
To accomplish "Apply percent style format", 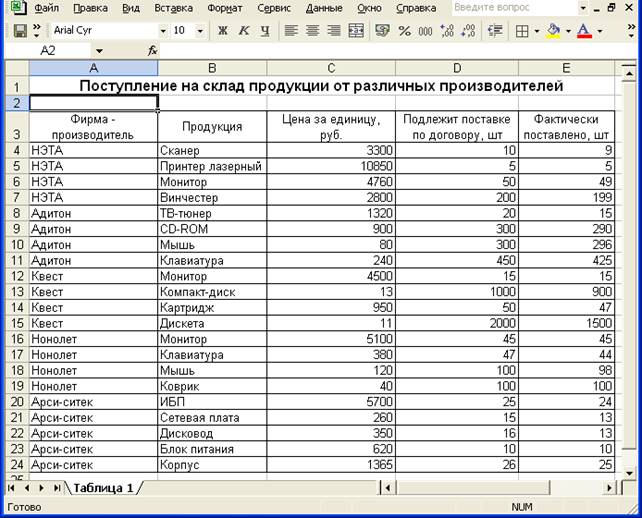I will click(404, 31).
